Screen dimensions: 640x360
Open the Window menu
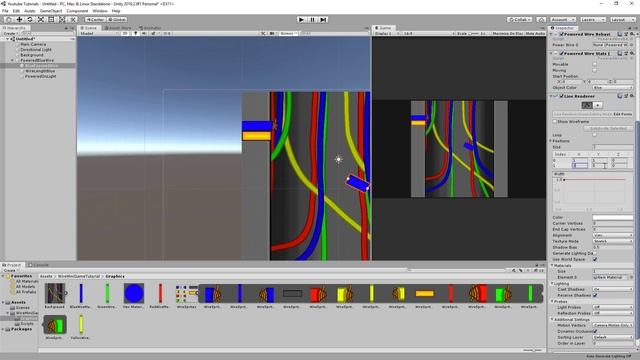tap(100, 11)
